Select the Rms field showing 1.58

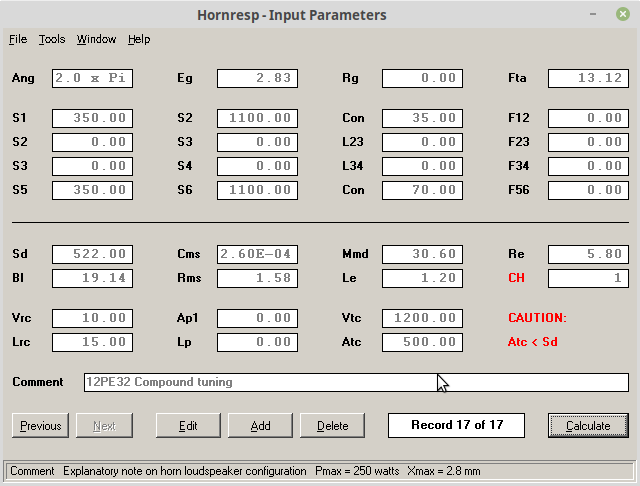[x=258, y=278]
